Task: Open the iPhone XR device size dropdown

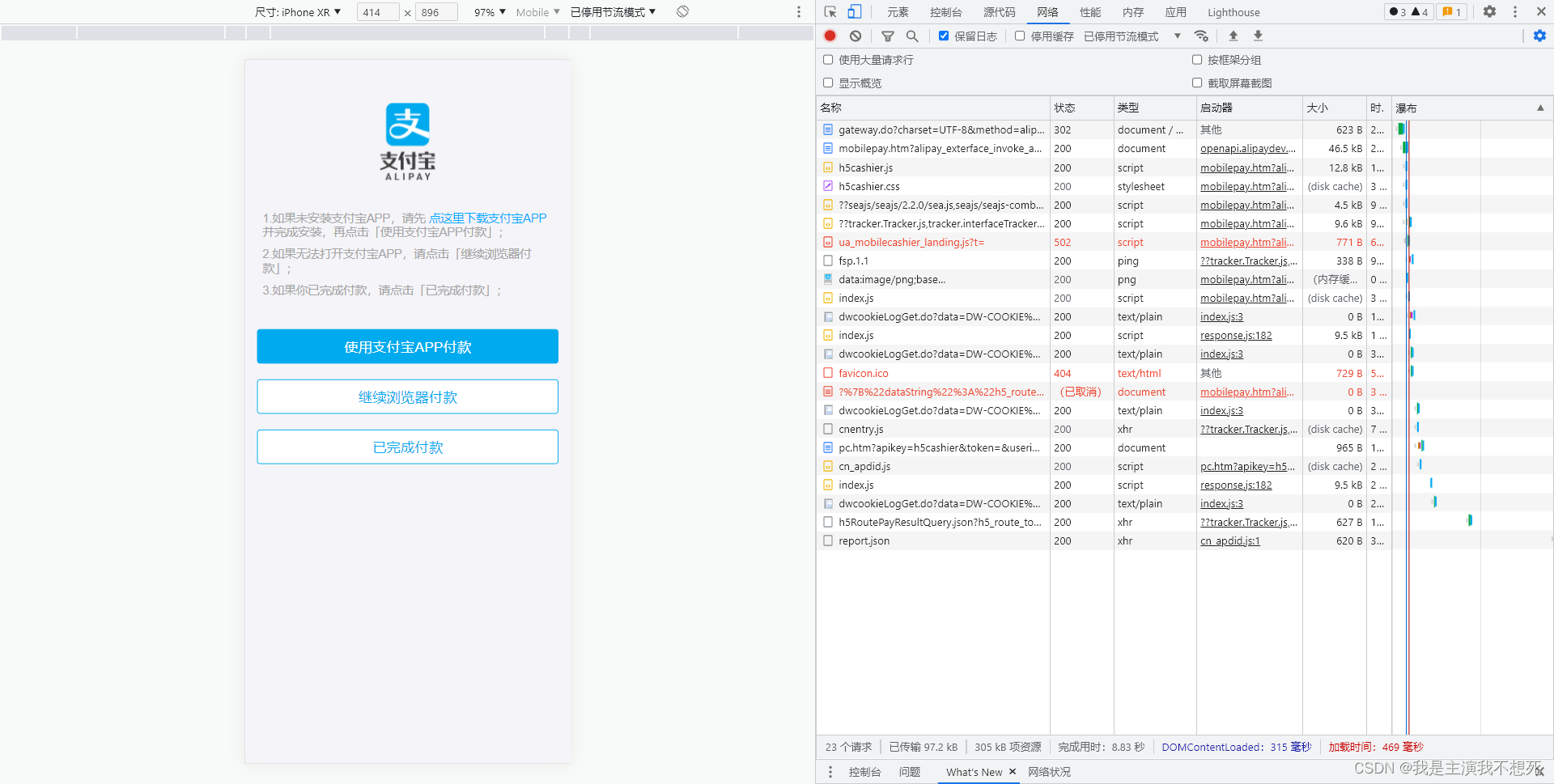Action: click(x=298, y=12)
